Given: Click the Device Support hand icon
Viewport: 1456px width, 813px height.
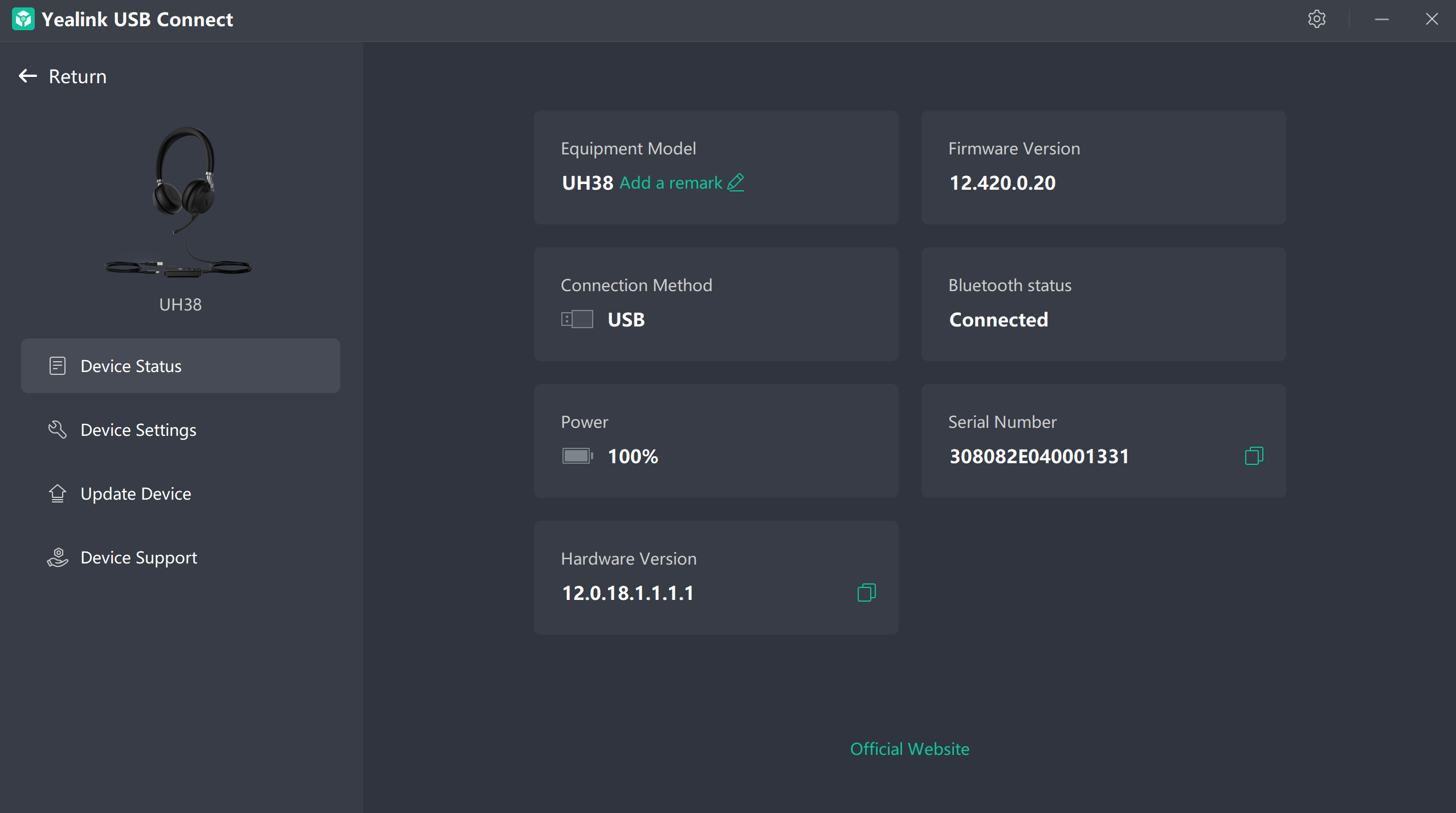Looking at the screenshot, I should tap(58, 557).
